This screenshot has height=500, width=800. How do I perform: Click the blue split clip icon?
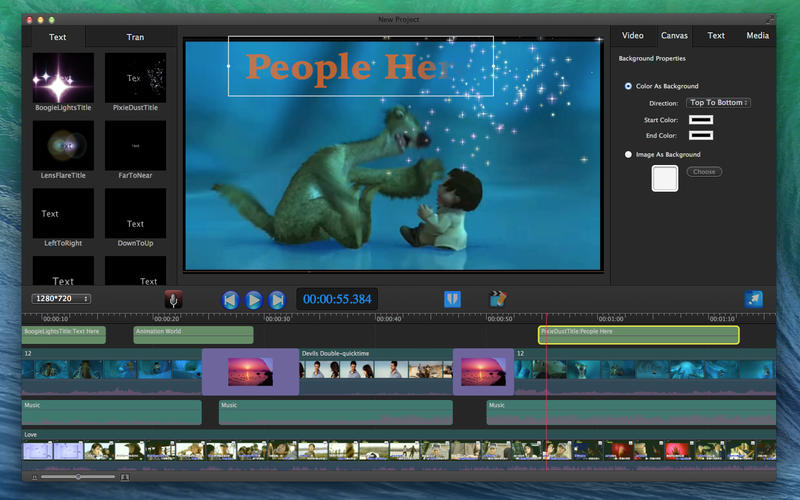pos(453,299)
